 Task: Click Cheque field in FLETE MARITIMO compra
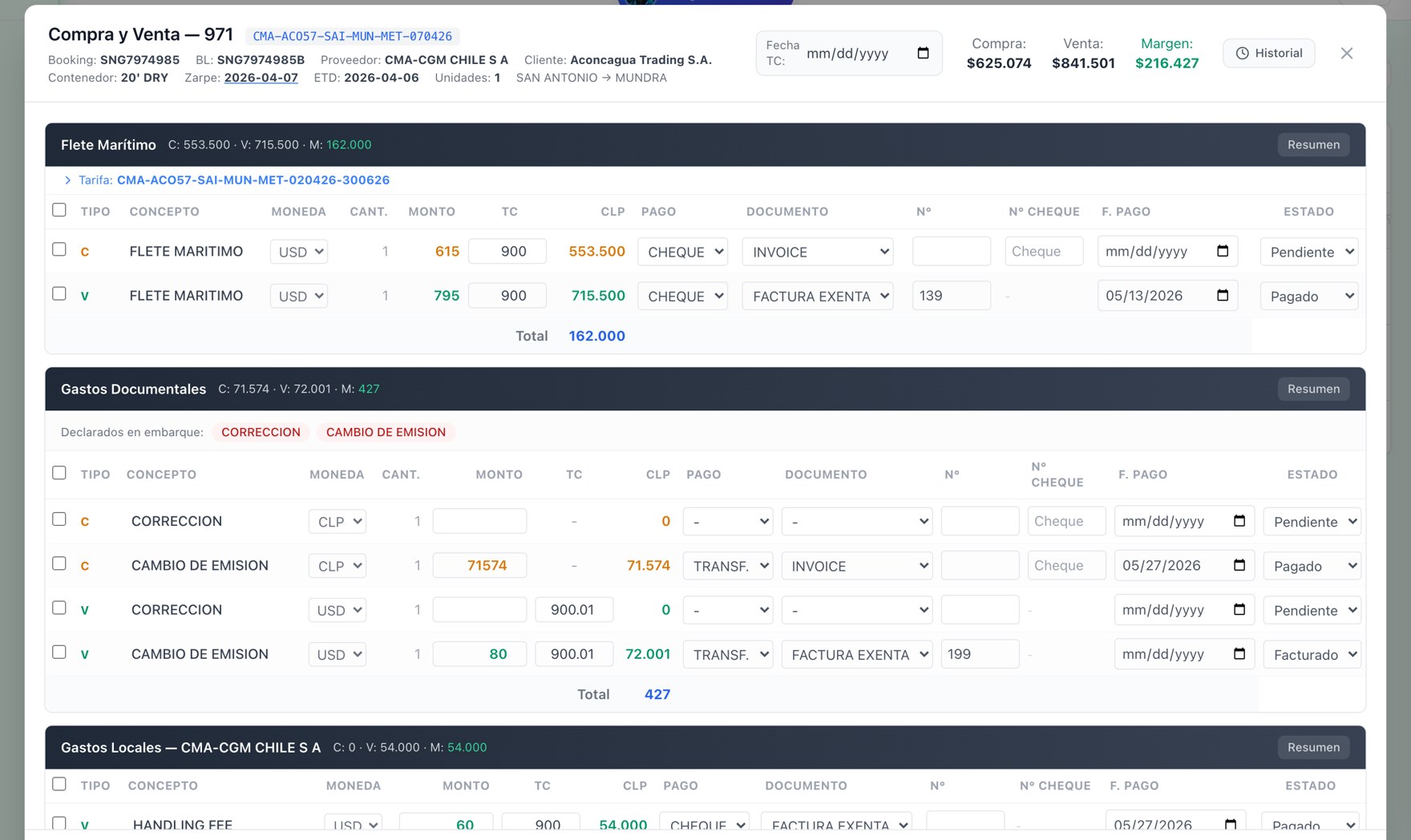[x=1045, y=251]
